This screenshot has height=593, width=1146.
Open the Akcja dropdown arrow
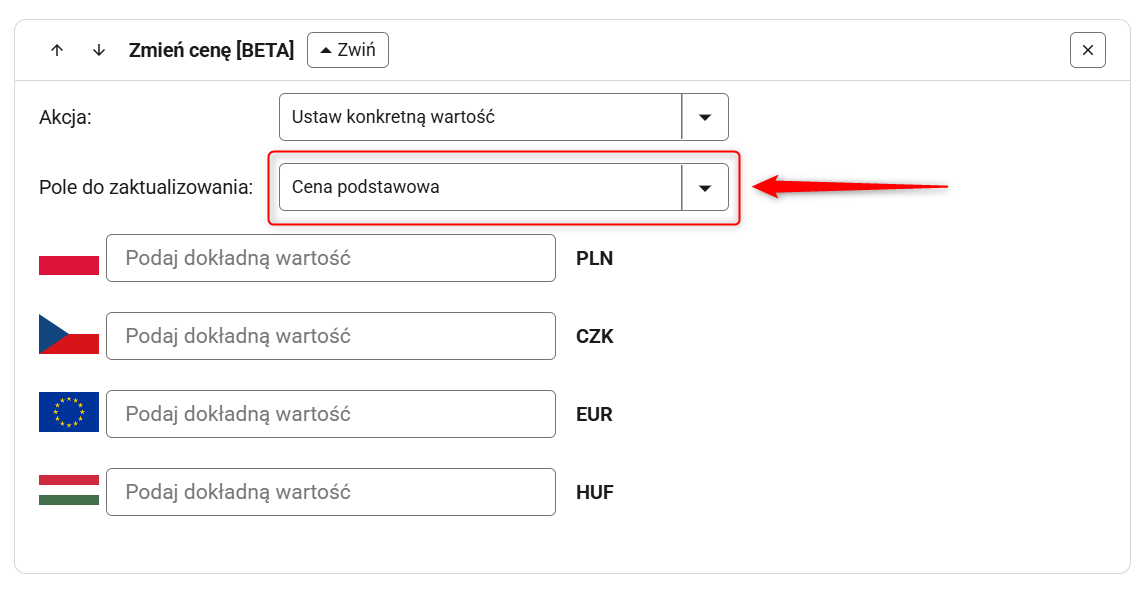tap(705, 117)
